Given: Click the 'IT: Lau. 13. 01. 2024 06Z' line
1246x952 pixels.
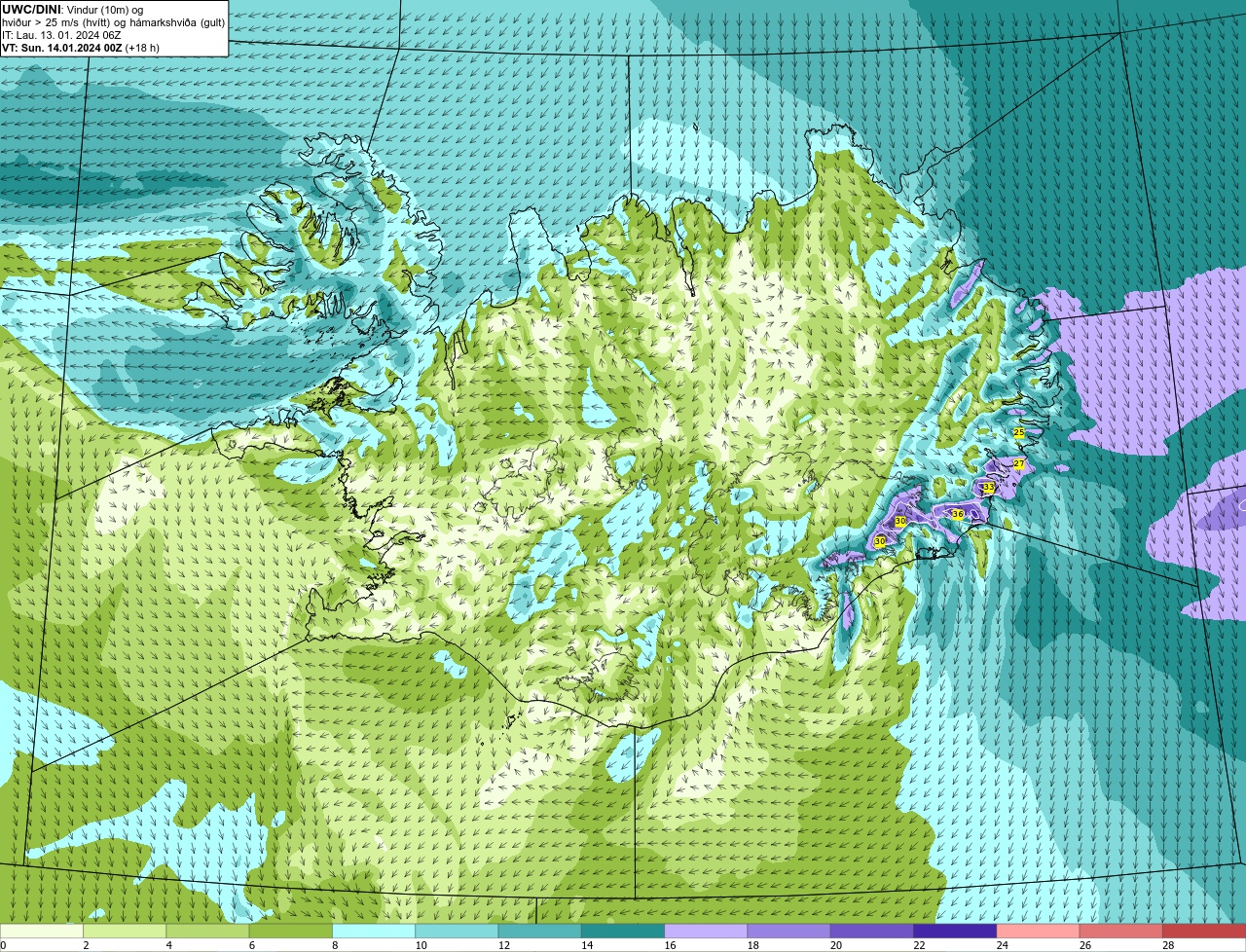Looking at the screenshot, I should [61, 34].
